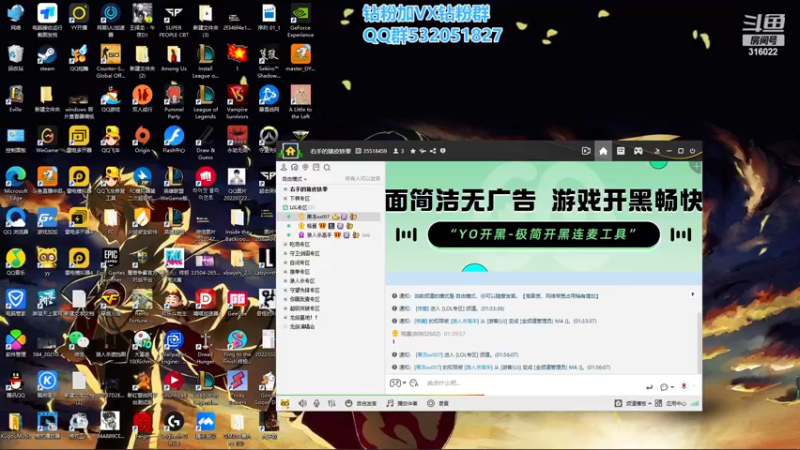
Task: Open the audio mixer sliders icon
Action: (x=332, y=403)
